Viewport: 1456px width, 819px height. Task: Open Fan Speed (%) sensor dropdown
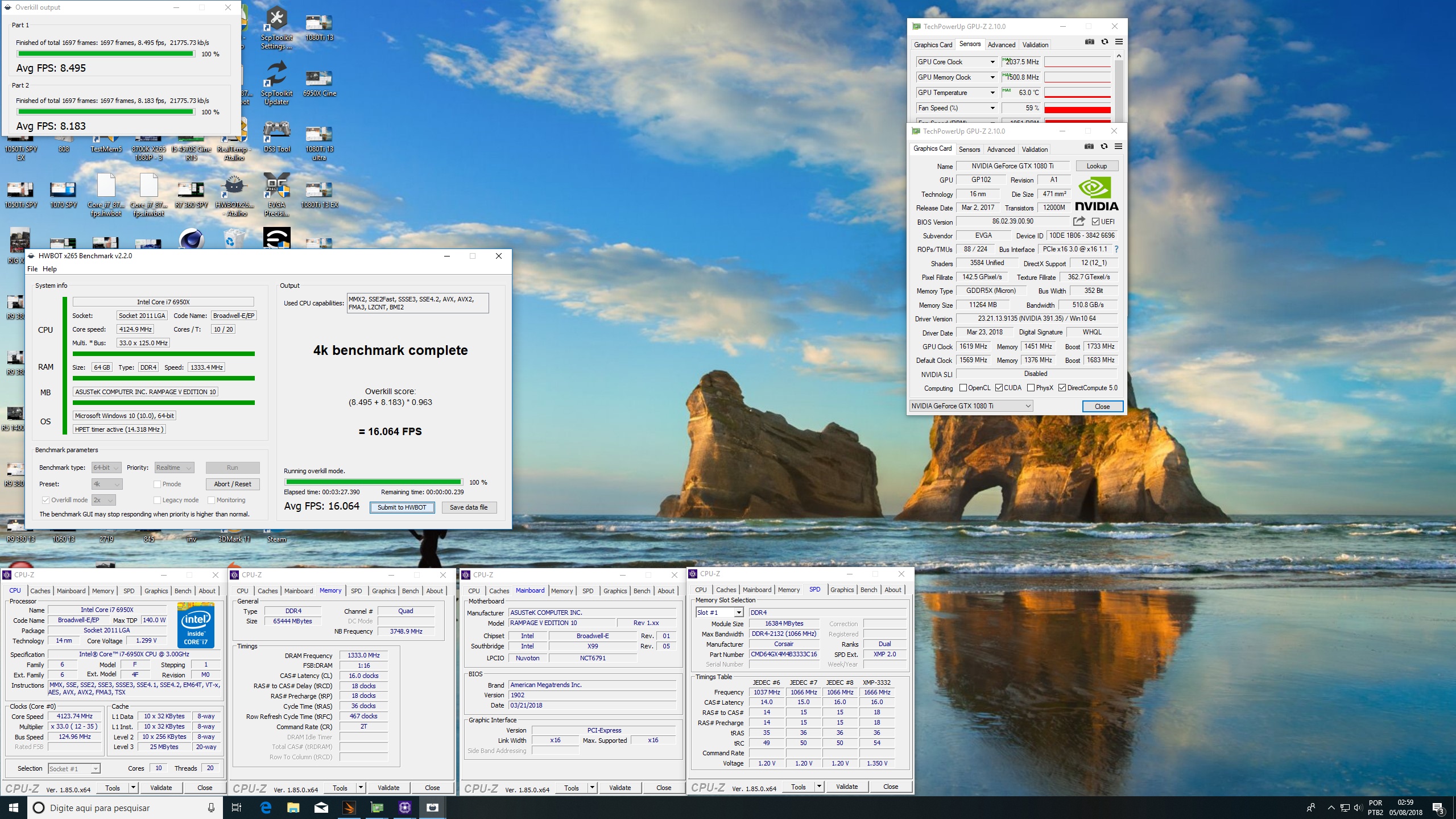click(992, 108)
